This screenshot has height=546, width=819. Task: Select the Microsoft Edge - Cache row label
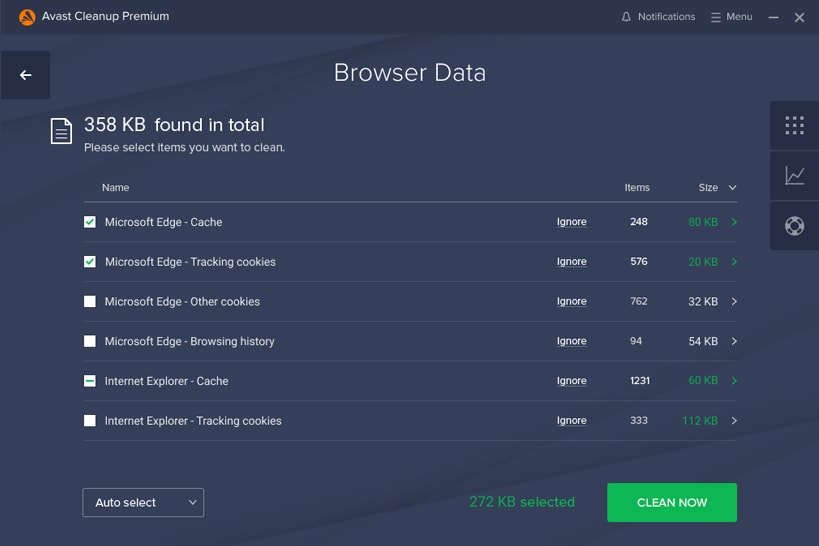coord(163,222)
